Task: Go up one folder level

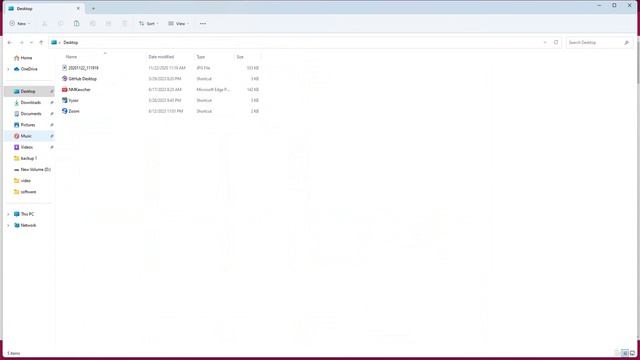Action: point(41,42)
